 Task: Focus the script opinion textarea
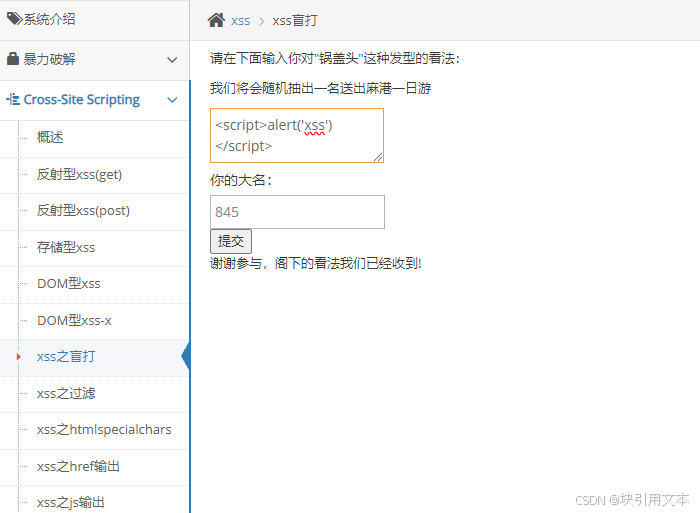tap(297, 135)
